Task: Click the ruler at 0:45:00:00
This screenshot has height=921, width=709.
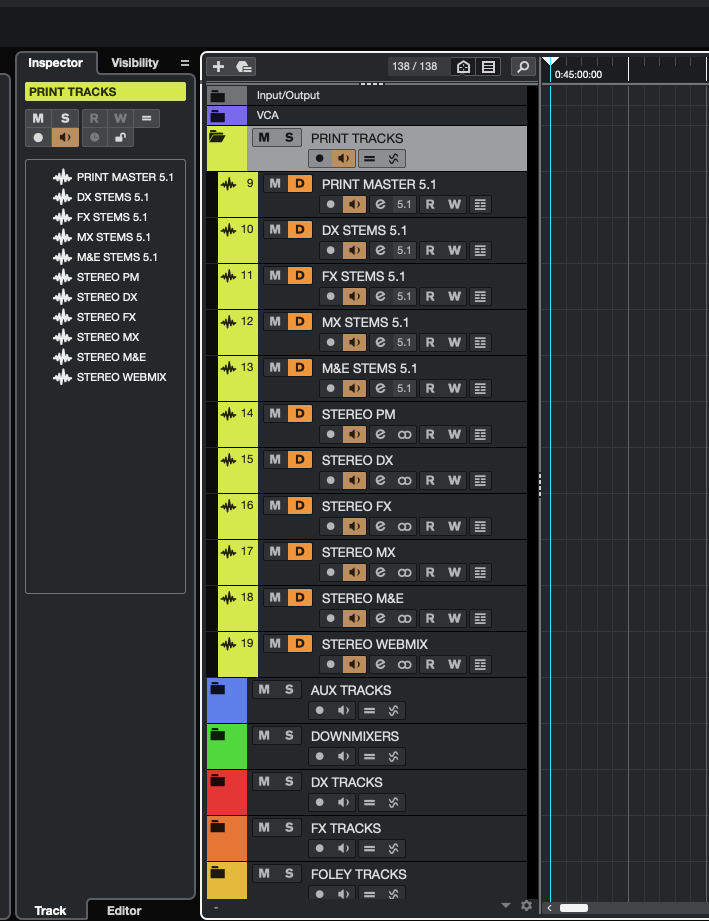Action: [578, 75]
